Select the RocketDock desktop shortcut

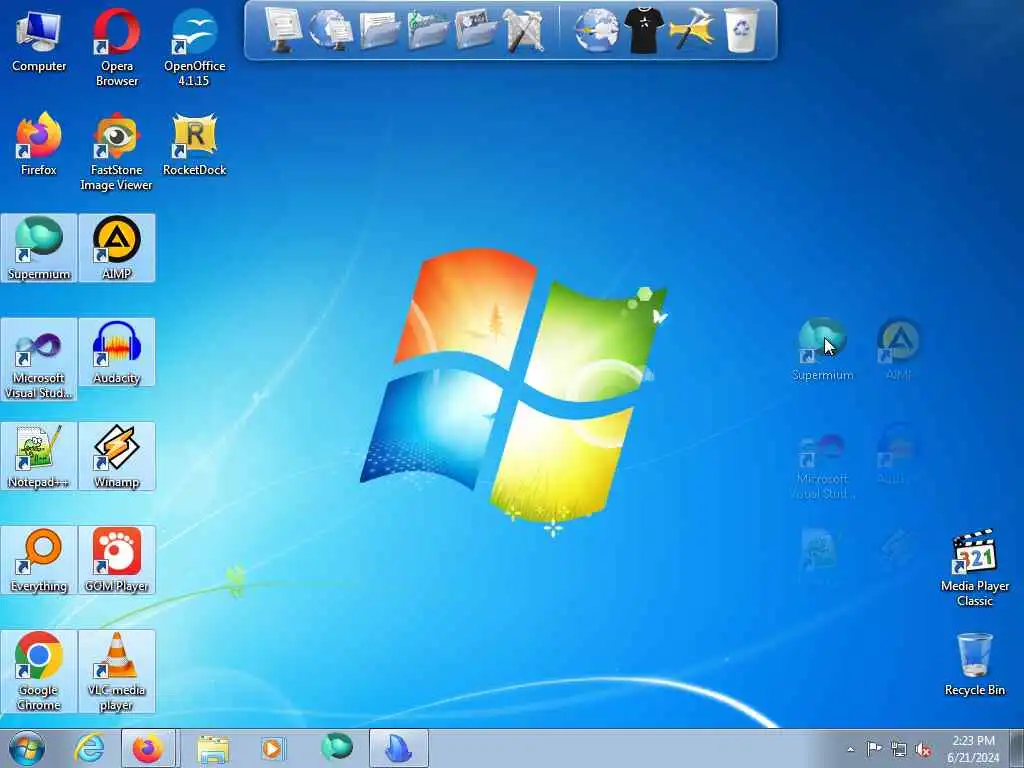[x=194, y=145]
